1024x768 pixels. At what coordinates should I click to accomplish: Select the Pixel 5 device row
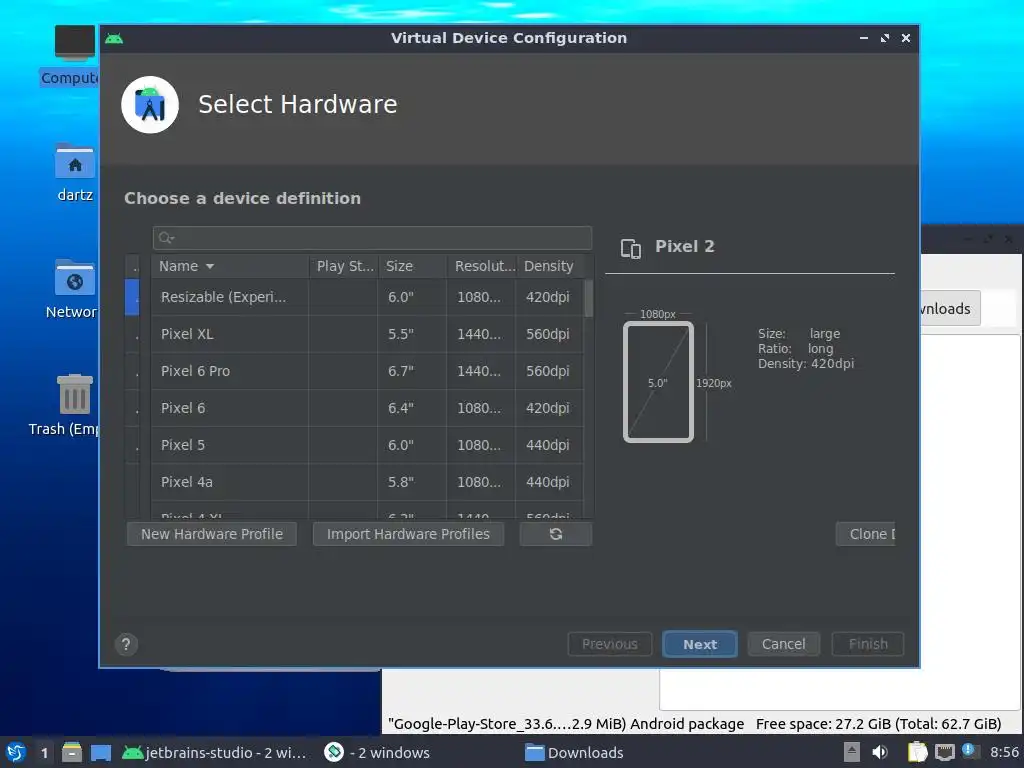pyautogui.click(x=367, y=445)
